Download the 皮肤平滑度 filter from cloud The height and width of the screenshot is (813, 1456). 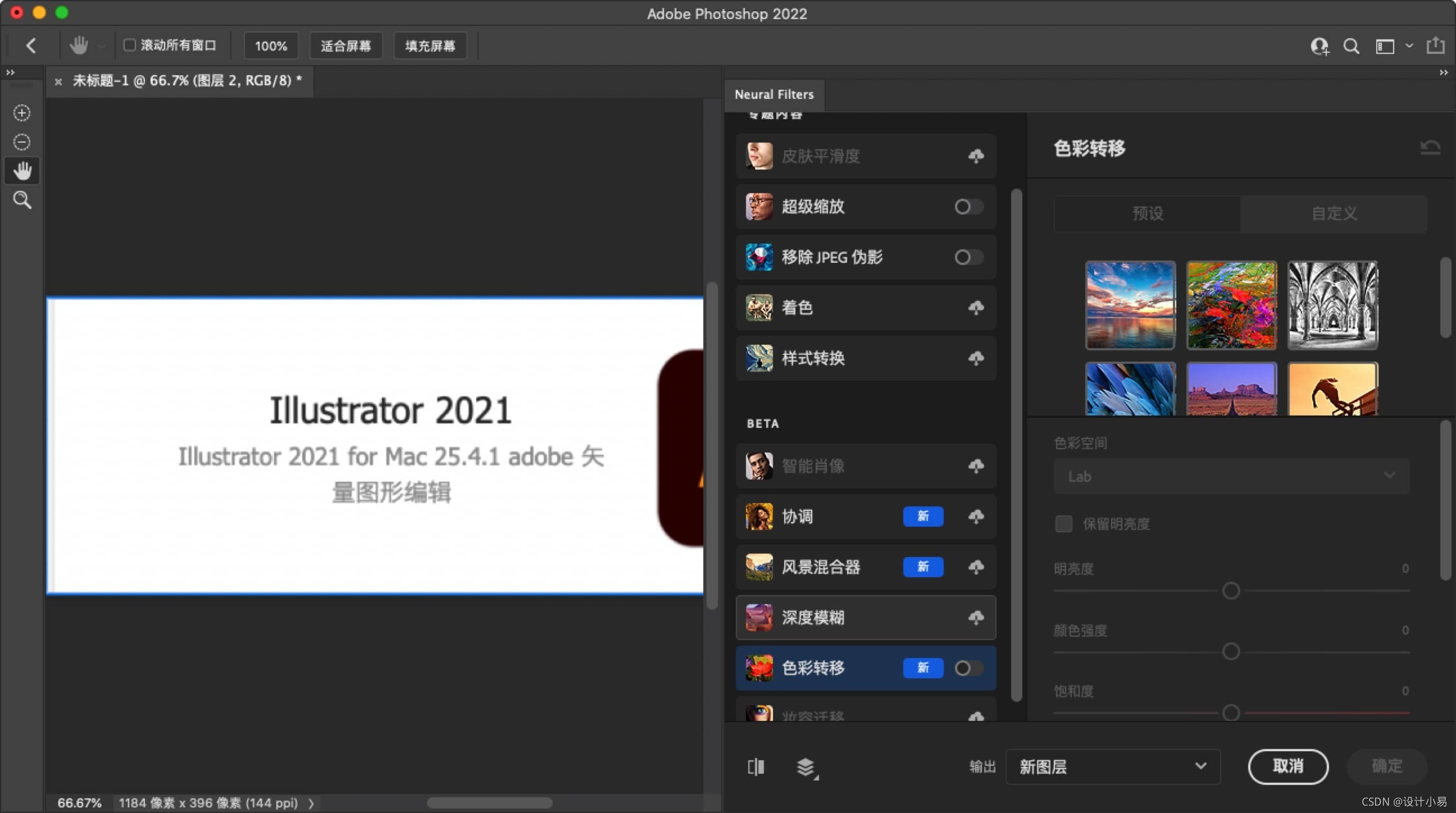[x=976, y=156]
